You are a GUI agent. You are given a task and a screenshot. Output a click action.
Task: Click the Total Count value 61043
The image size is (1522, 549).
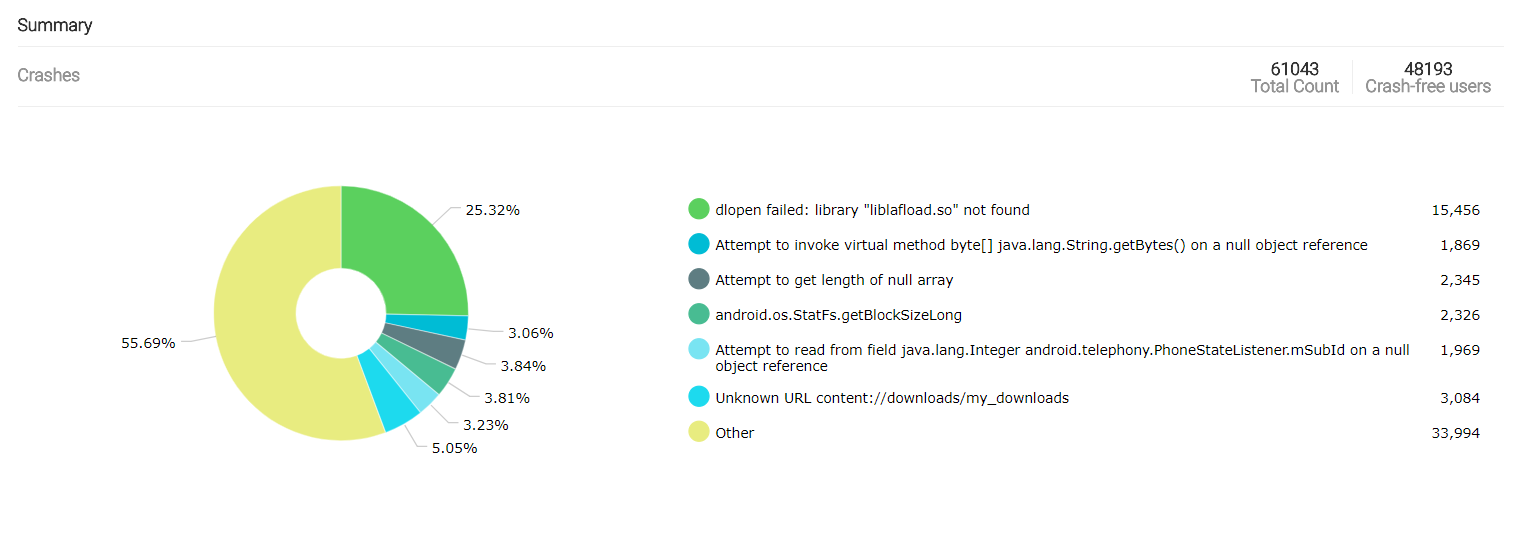[x=1294, y=69]
